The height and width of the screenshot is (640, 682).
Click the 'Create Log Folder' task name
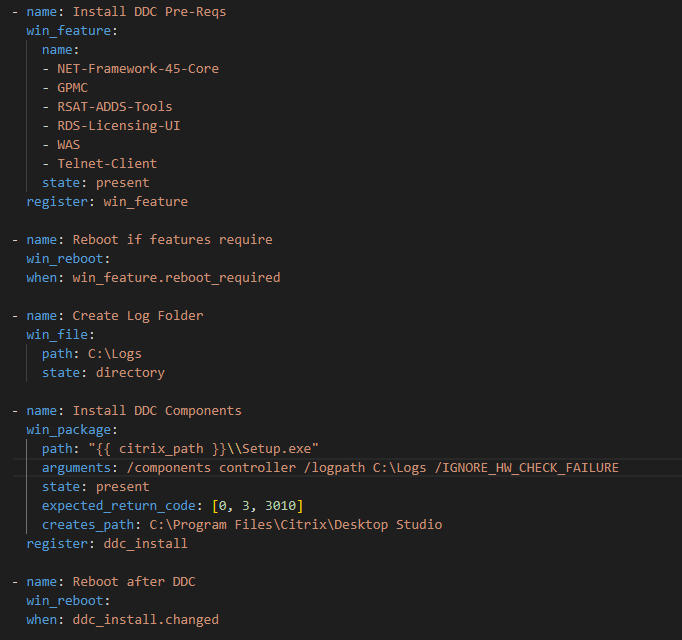(138, 316)
